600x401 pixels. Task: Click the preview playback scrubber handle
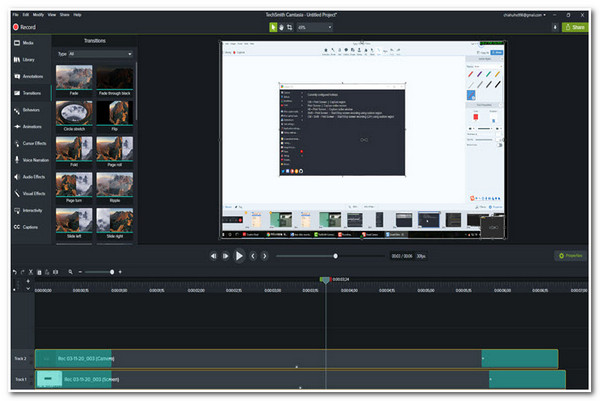coord(335,256)
